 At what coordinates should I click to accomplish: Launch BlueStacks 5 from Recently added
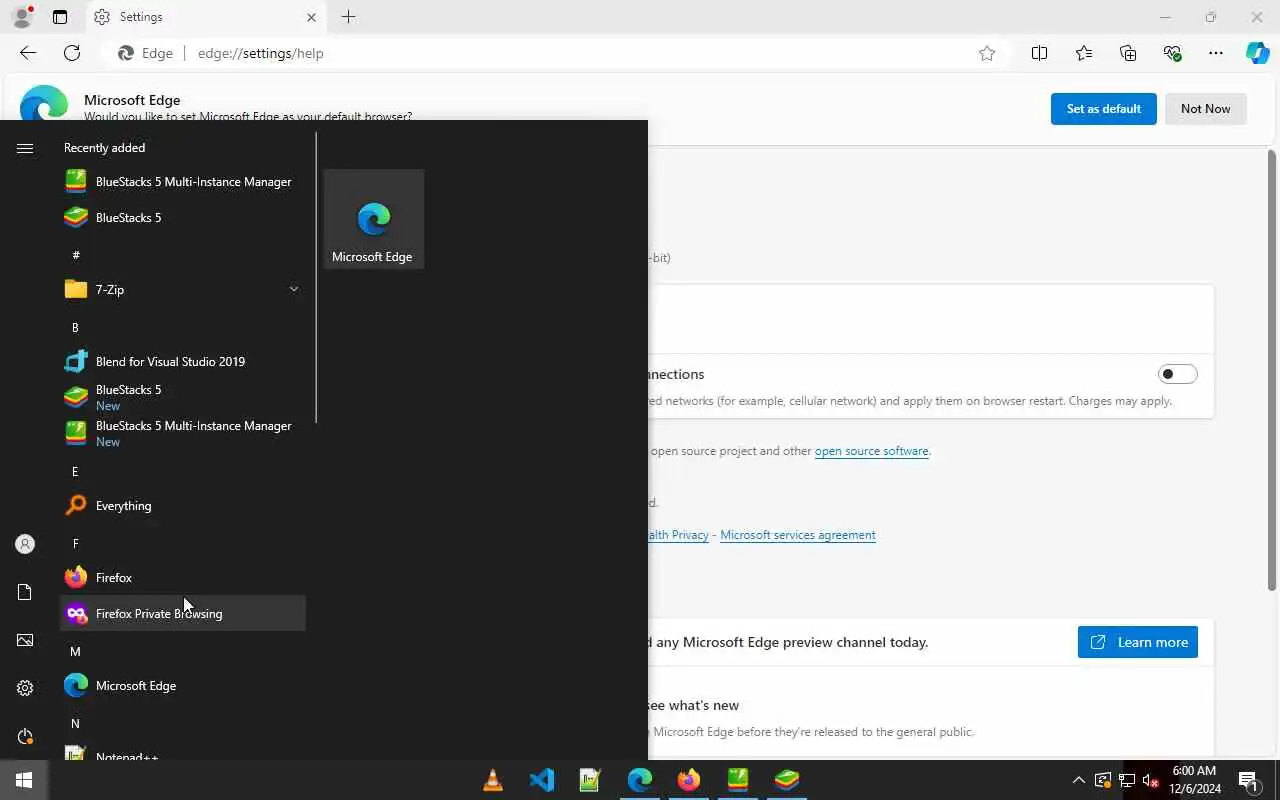pos(182,217)
